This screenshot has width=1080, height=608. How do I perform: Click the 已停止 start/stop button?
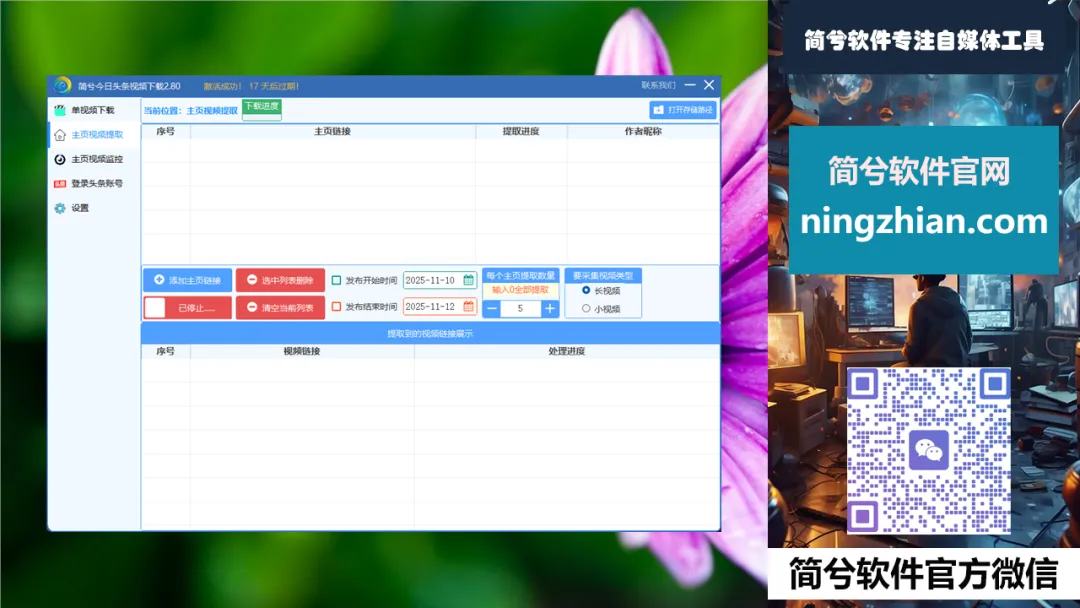coord(187,308)
